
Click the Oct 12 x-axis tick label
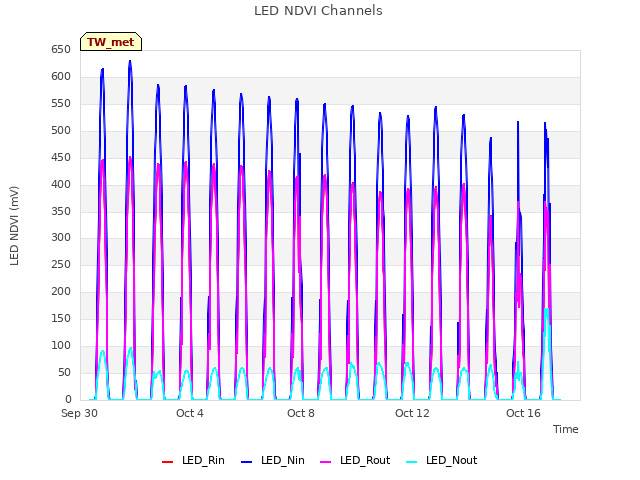tap(412, 413)
